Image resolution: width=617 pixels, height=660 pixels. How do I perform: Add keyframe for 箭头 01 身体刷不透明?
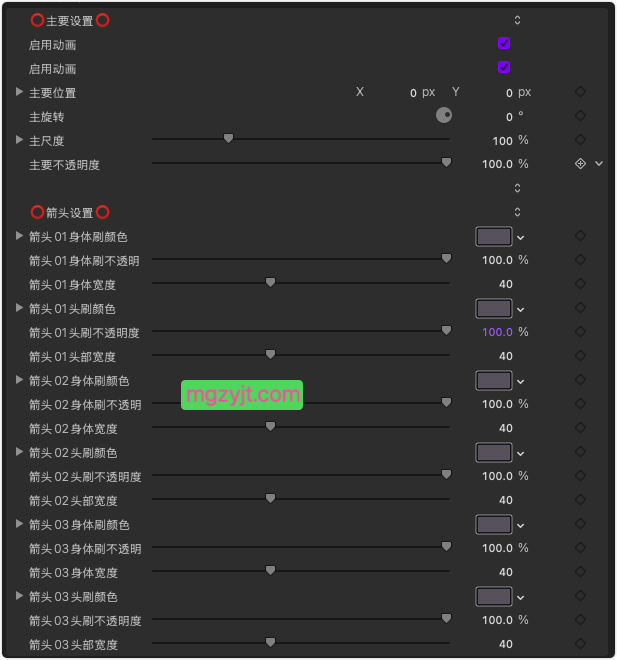coord(580,260)
